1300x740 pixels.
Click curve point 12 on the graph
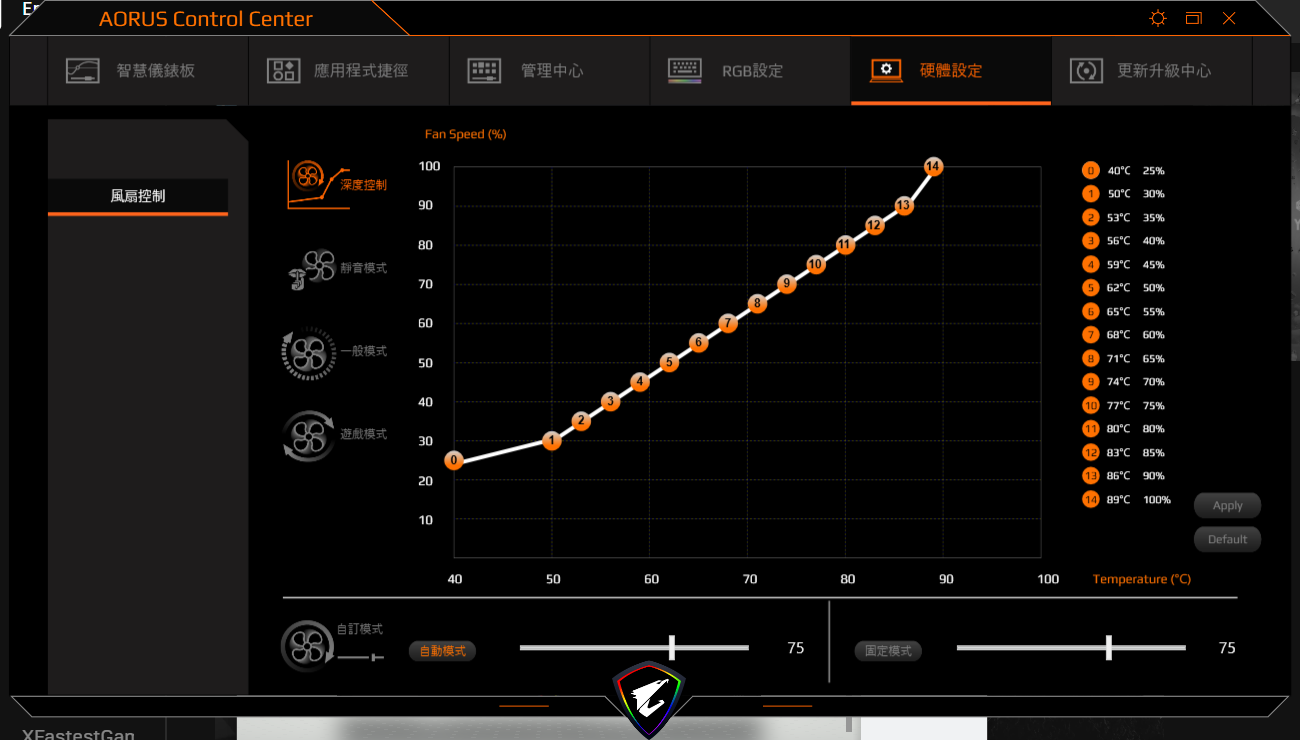tap(875, 225)
